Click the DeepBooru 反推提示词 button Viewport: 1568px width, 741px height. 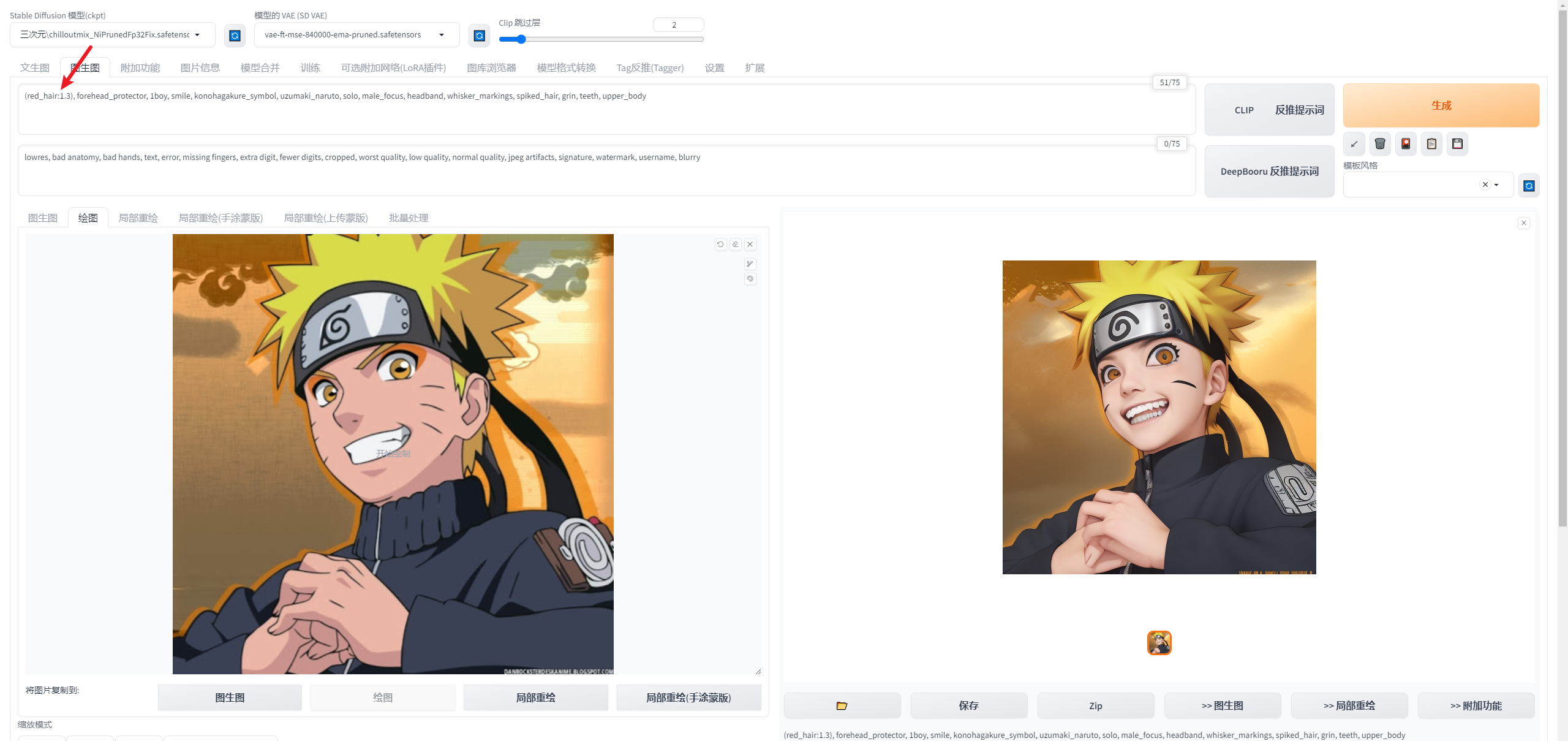(x=1270, y=172)
